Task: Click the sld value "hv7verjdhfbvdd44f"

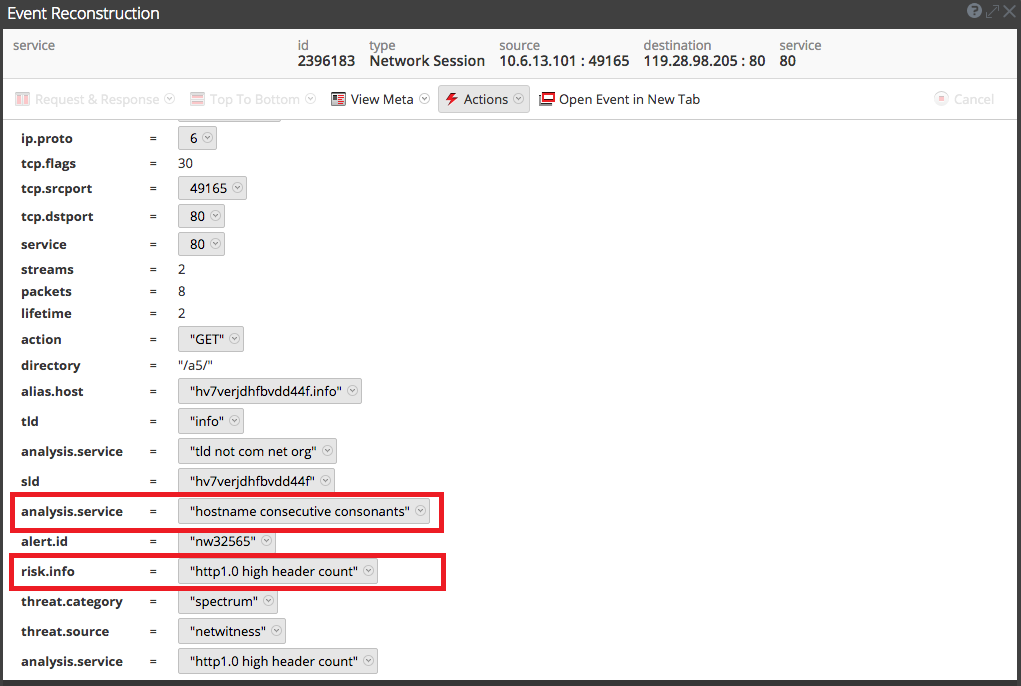Action: coord(252,481)
